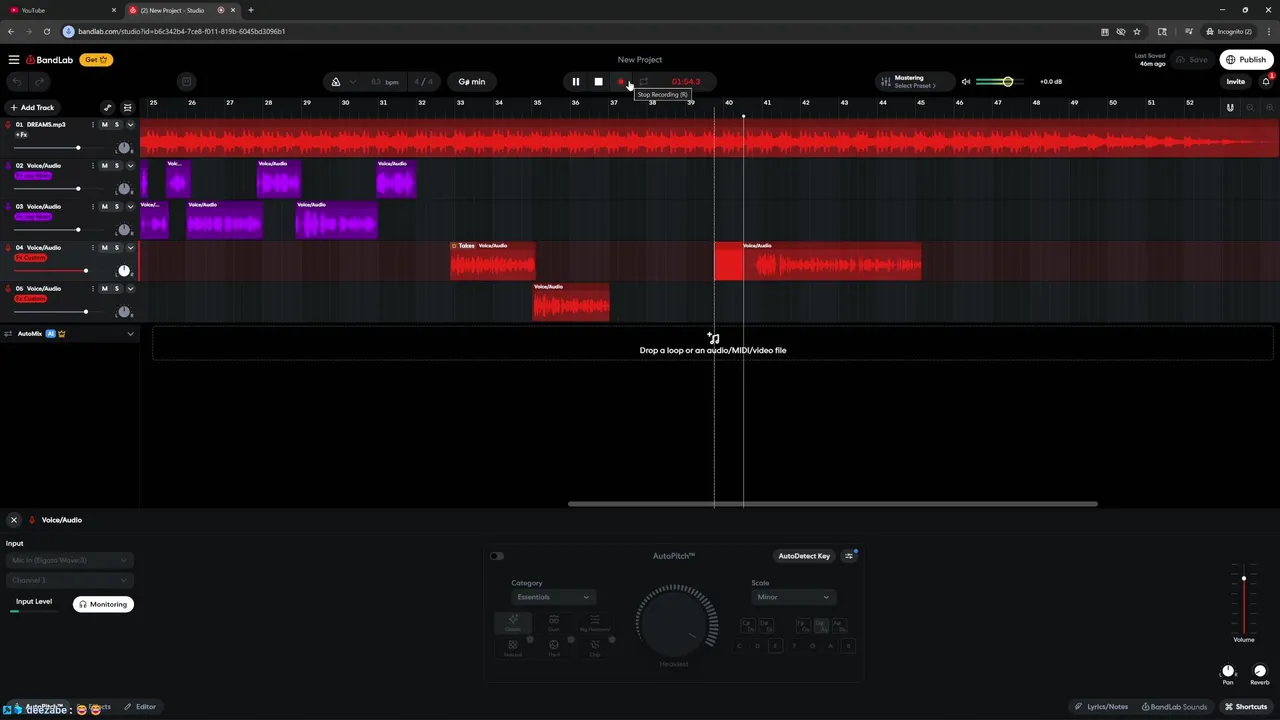
Task: Click the redo arrow
Action: coord(40,82)
